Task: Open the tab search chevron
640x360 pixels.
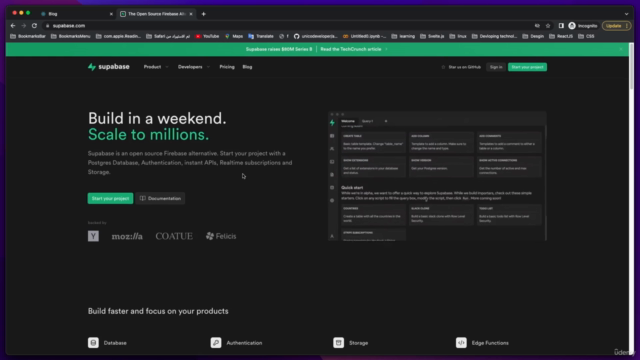Action: coord(627,14)
